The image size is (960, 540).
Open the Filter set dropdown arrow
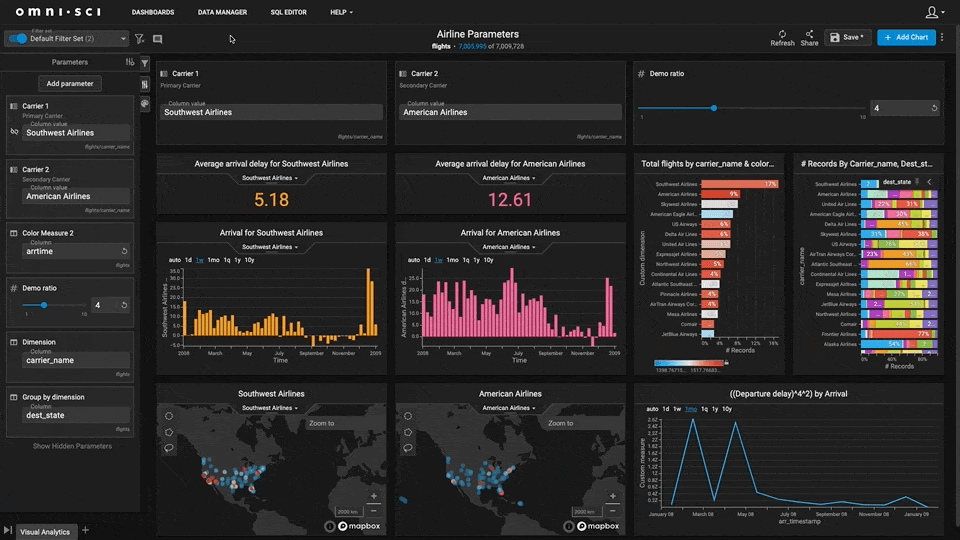(x=123, y=39)
